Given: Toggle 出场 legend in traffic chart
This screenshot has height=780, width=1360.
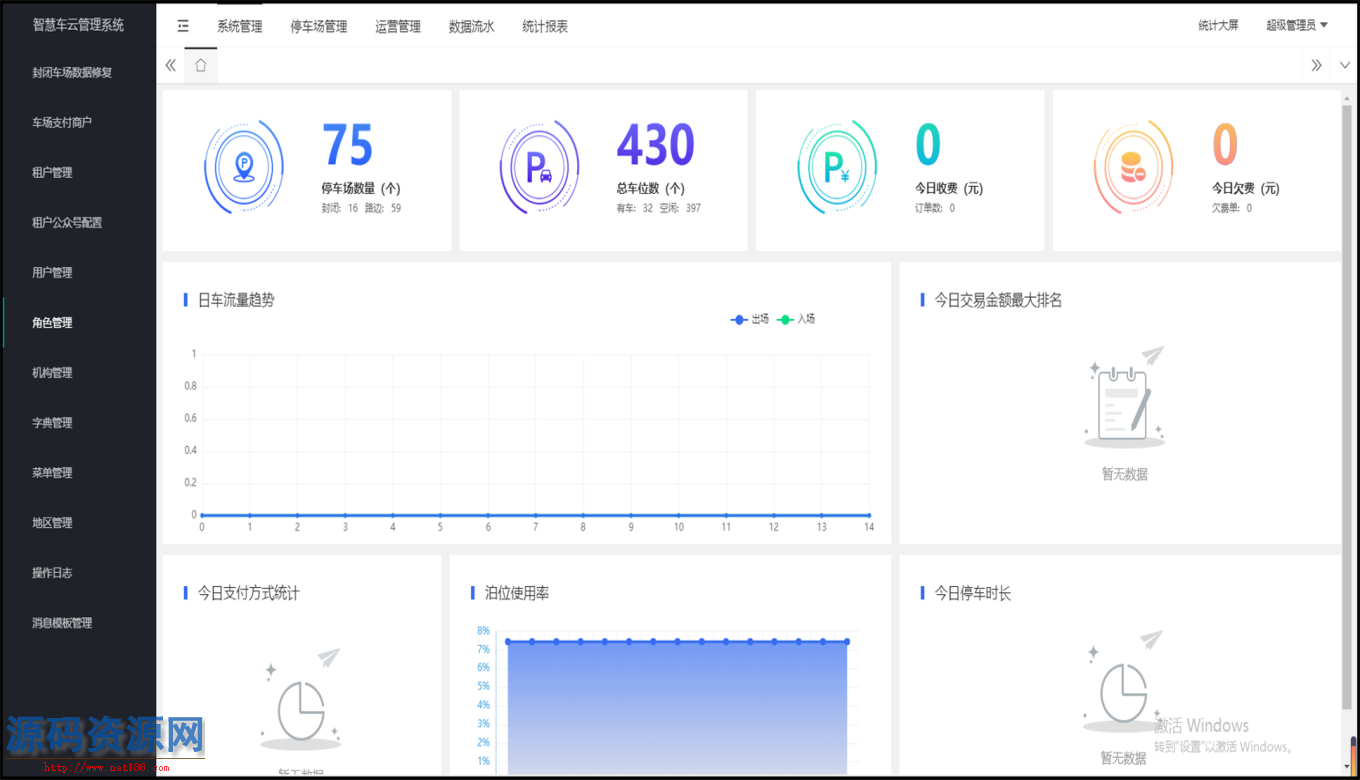Looking at the screenshot, I should 751,319.
